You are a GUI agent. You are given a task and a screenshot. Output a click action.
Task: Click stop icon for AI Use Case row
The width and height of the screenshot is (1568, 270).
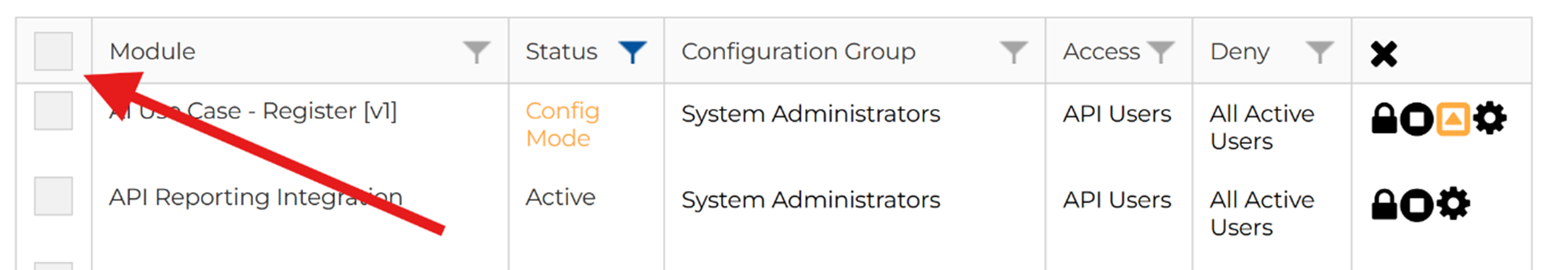tap(1416, 119)
